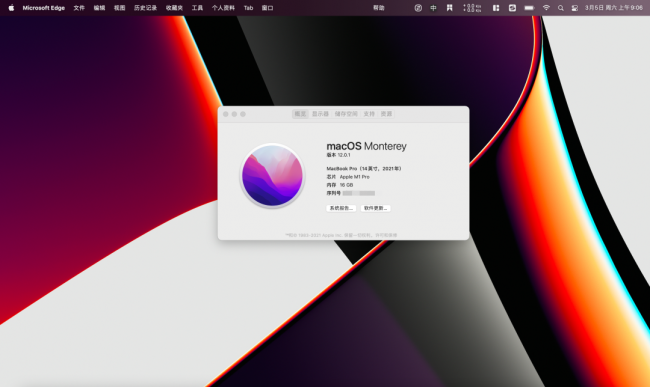650x387 pixels.
Task: Open the 帮助 menu
Action: pos(378,8)
